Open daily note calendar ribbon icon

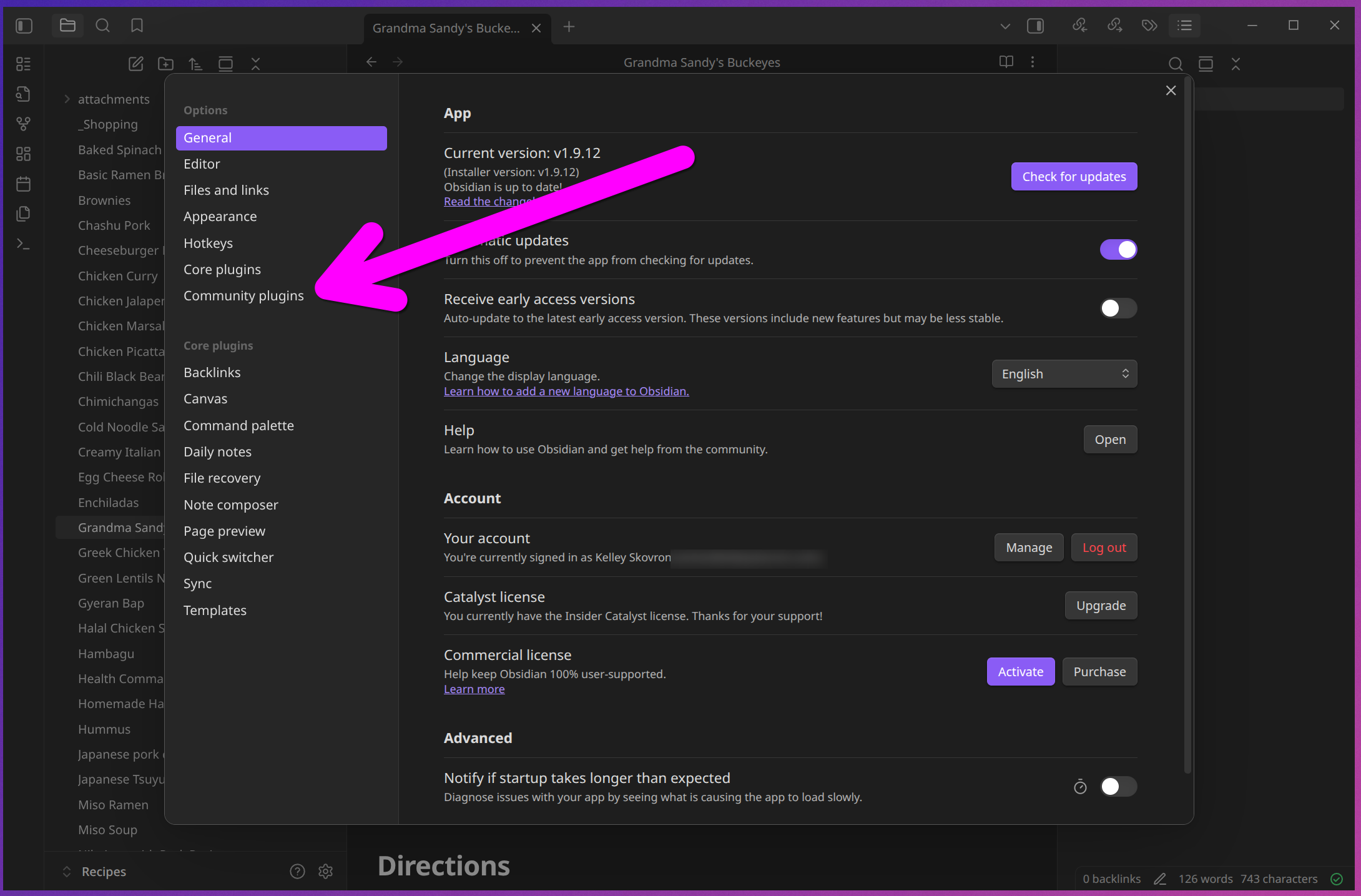click(x=23, y=184)
